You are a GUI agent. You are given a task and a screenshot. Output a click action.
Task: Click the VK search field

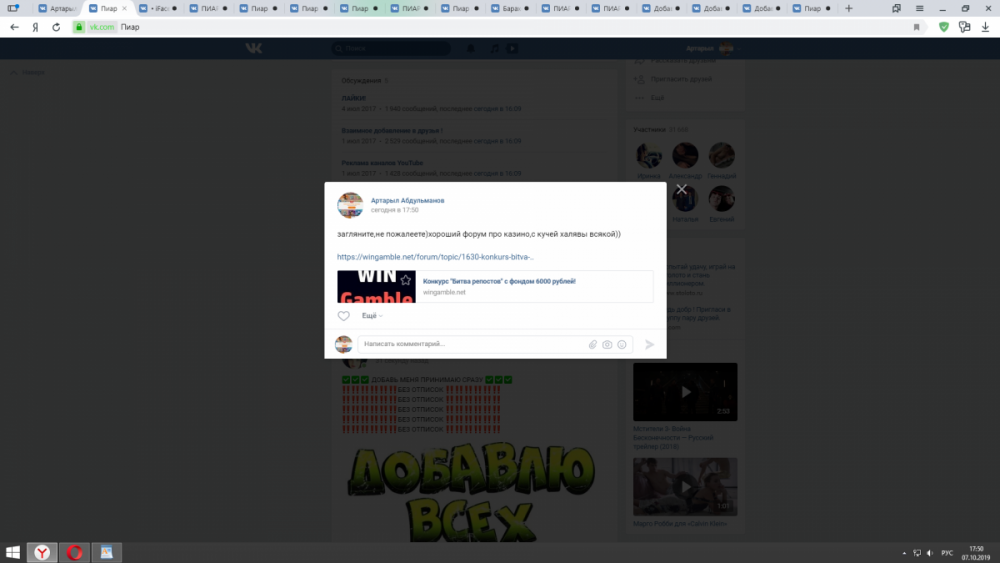tap(391, 48)
